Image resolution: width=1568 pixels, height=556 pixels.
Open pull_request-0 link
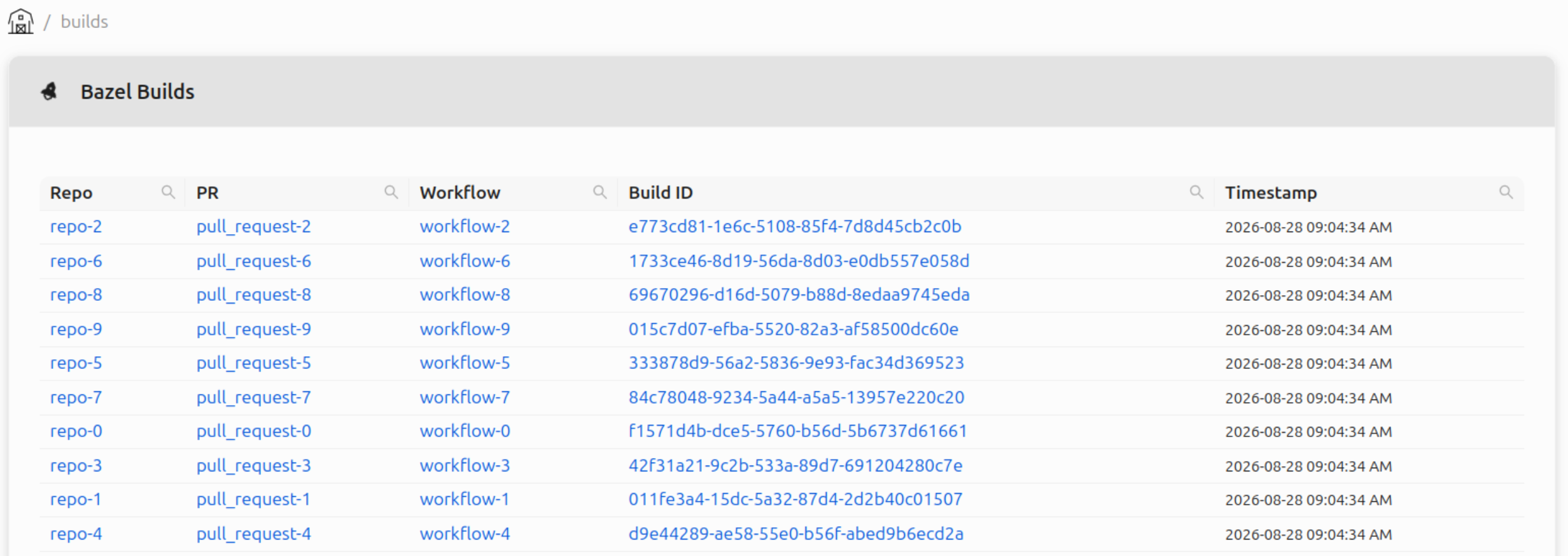point(254,431)
